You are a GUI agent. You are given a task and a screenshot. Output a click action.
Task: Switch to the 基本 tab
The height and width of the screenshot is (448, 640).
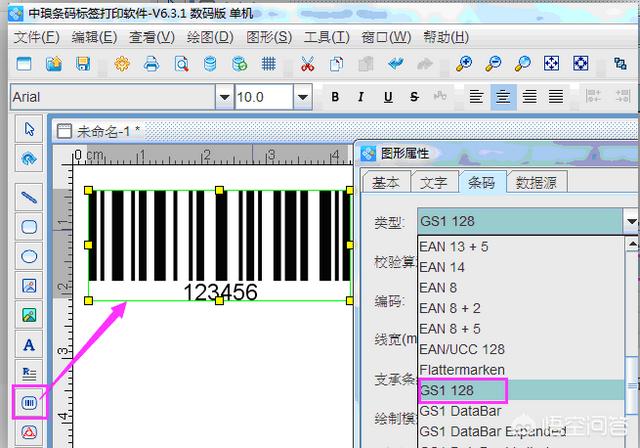point(386,182)
